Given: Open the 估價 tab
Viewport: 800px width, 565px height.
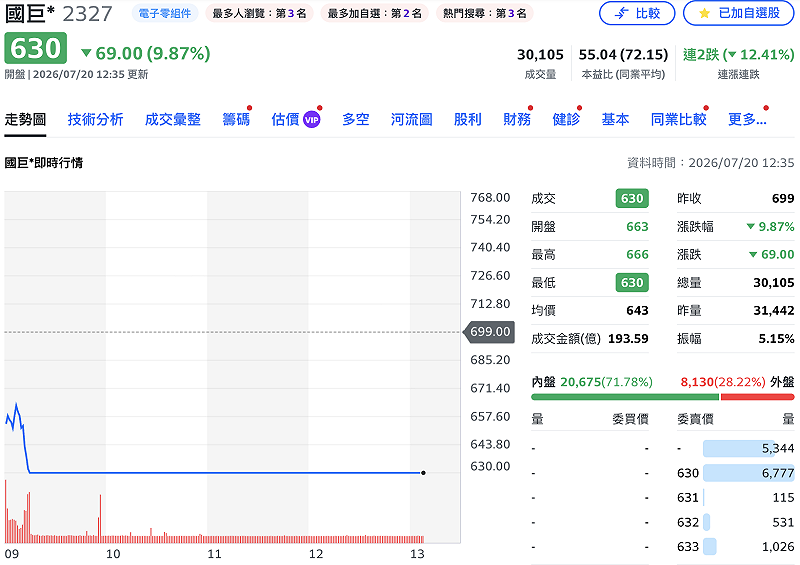Looking at the screenshot, I should click(x=285, y=119).
